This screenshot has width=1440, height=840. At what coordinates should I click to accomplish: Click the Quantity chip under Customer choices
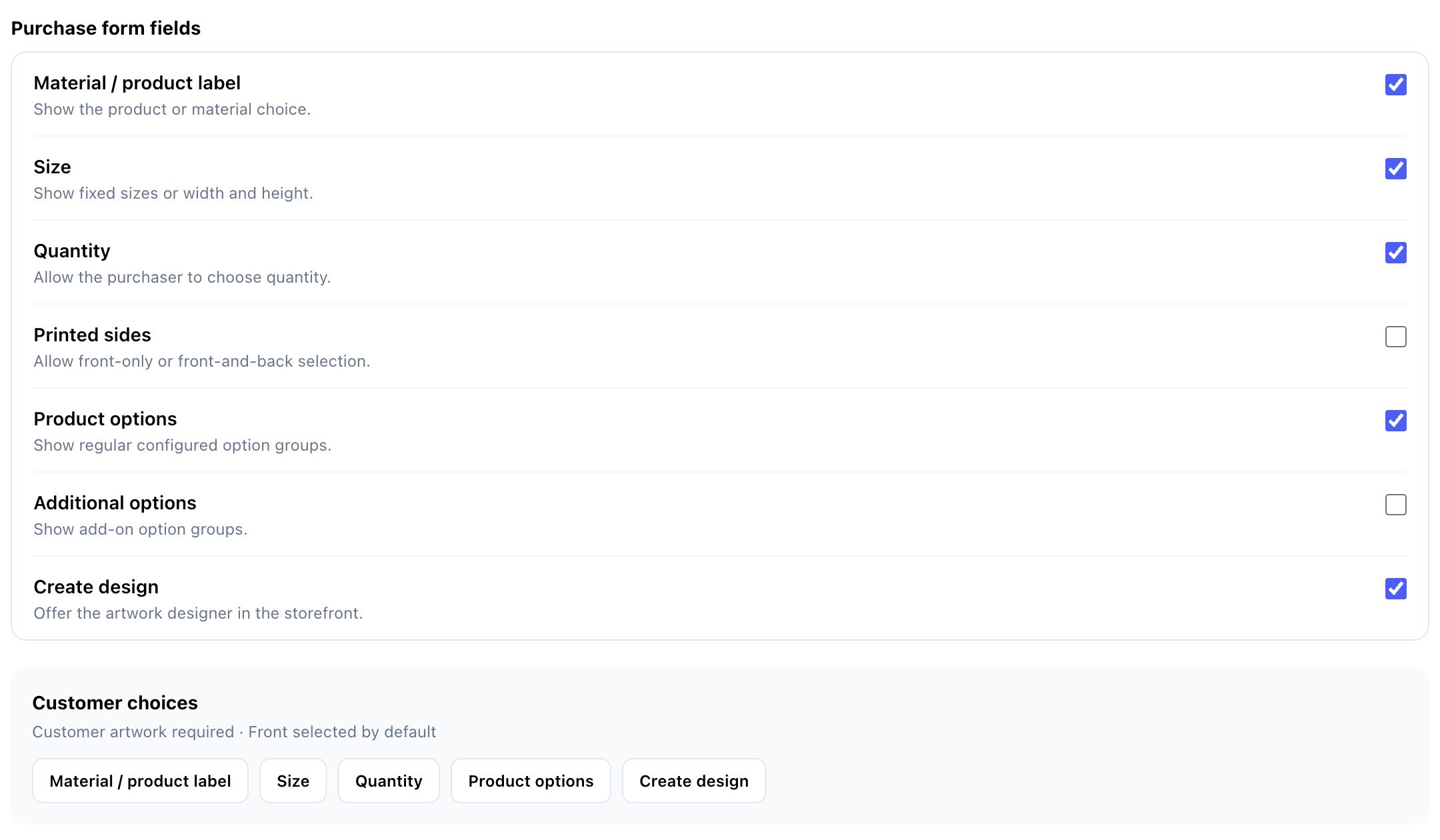click(389, 781)
